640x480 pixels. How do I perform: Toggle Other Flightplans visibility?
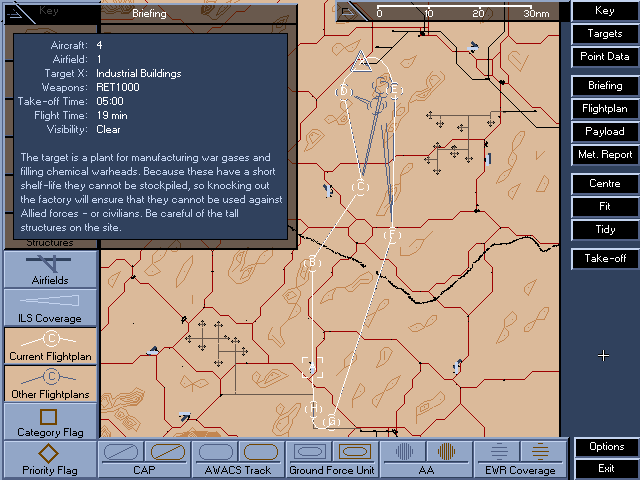(x=50, y=381)
